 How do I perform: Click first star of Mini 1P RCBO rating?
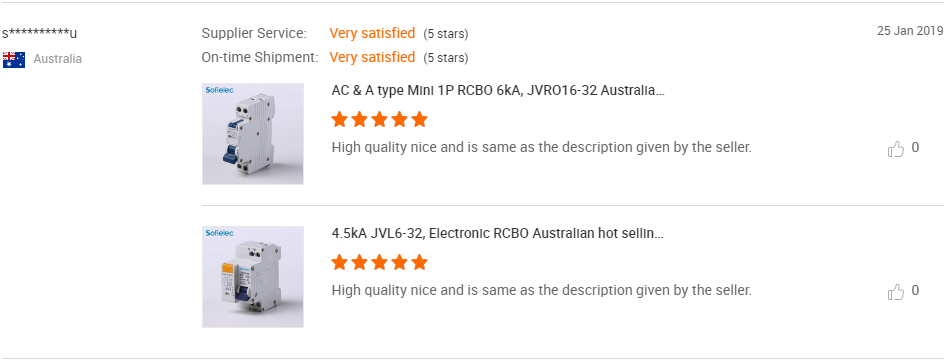340,119
